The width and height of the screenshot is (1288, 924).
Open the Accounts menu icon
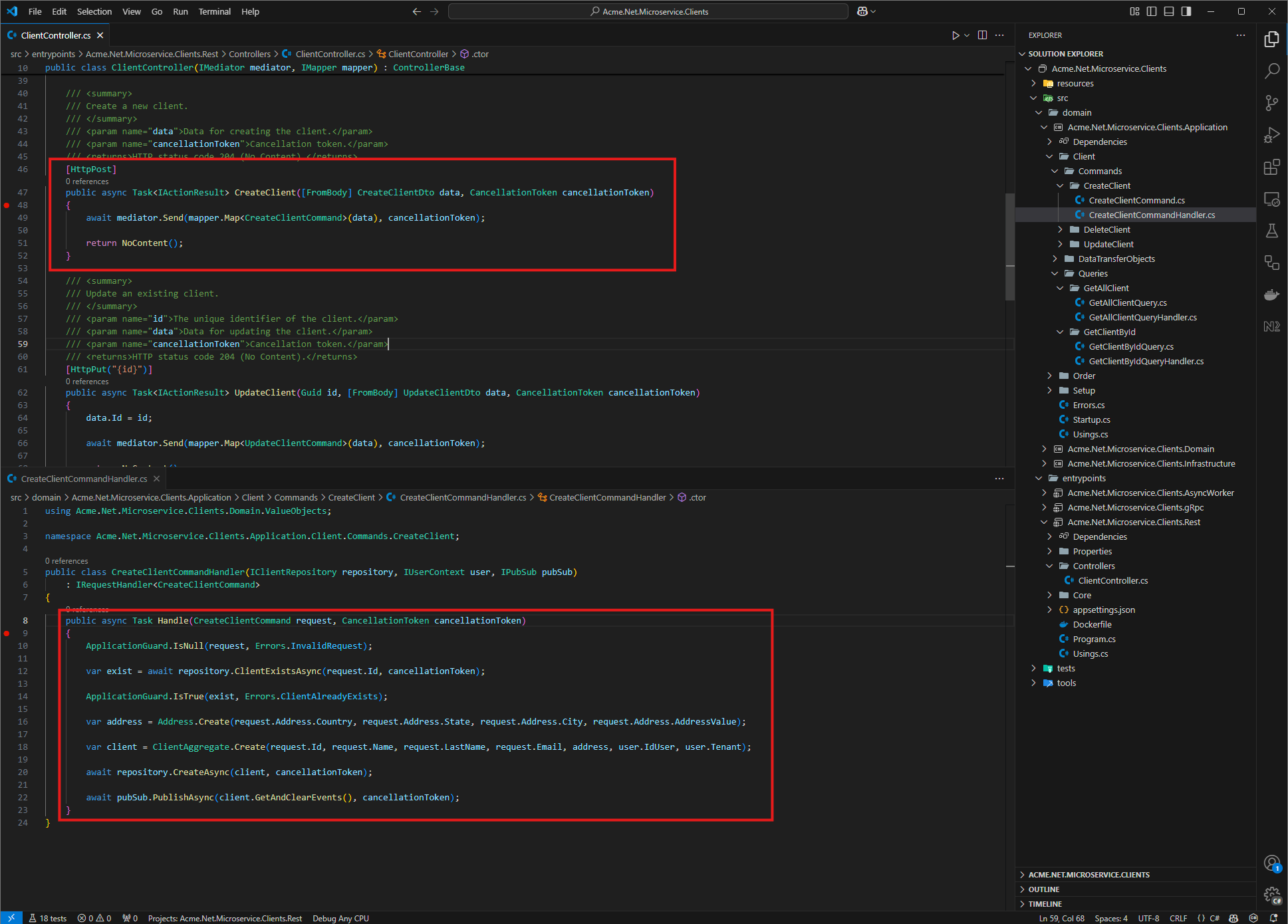point(1271,864)
